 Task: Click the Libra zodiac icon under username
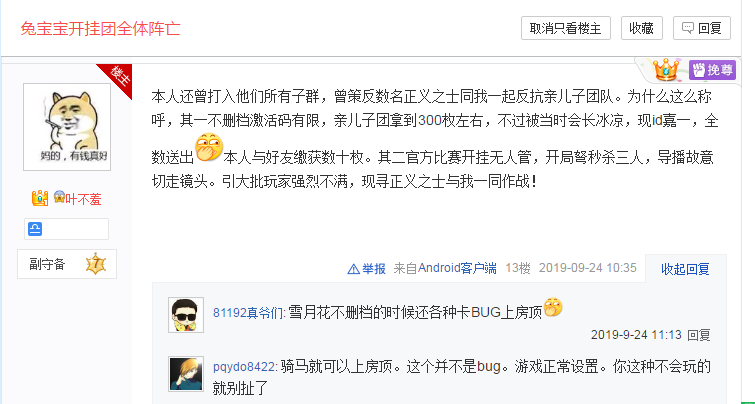pyautogui.click(x=35, y=229)
